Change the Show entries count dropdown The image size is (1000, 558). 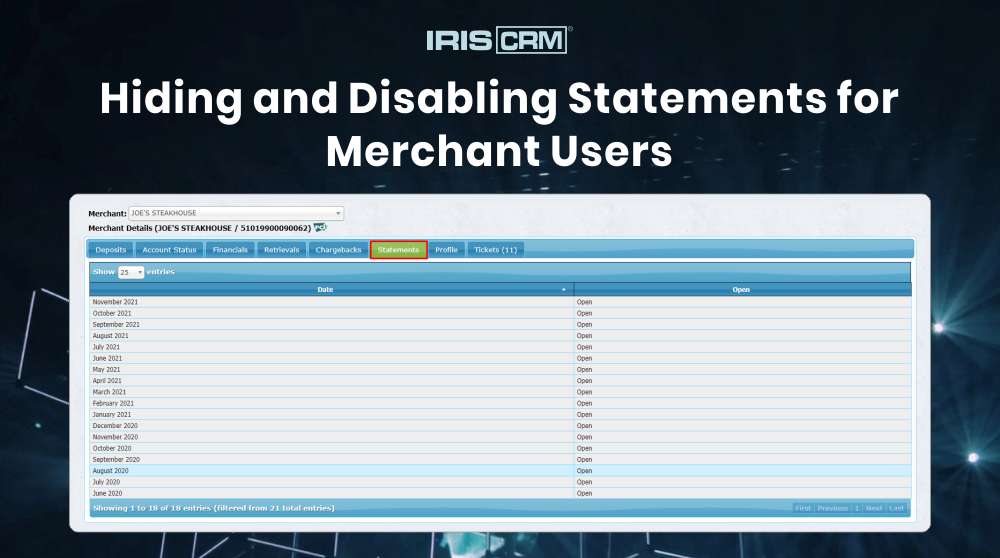pos(131,272)
